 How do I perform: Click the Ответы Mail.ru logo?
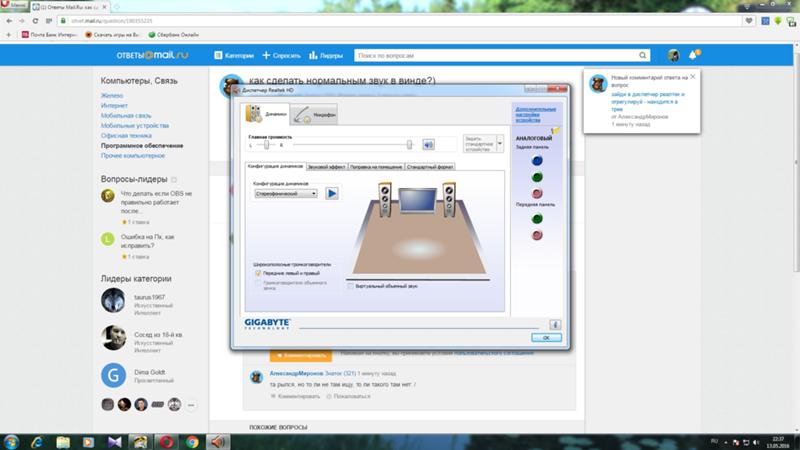tap(152, 55)
